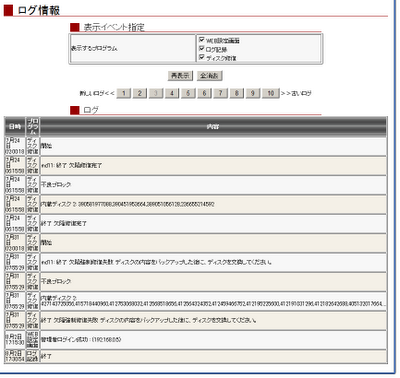Go to log page 7
The image size is (400, 378).
(220, 93)
